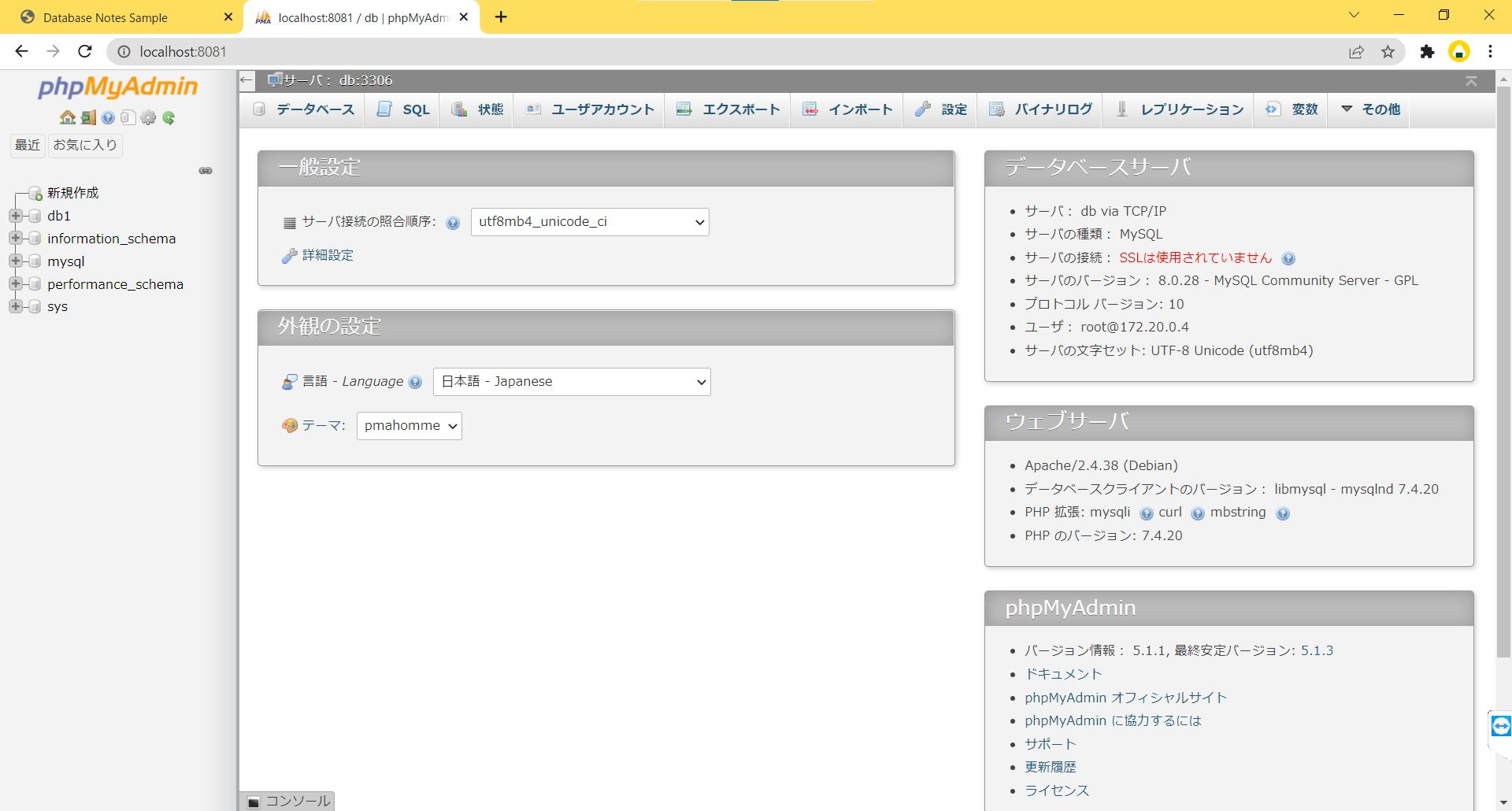Reload the navigation panel with green arrow icon
This screenshot has width=1512, height=811.
click(169, 117)
